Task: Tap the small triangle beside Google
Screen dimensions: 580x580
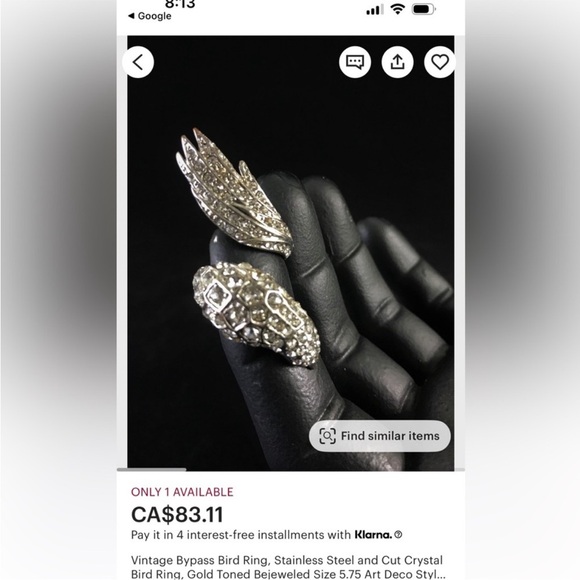Action: 131,16
